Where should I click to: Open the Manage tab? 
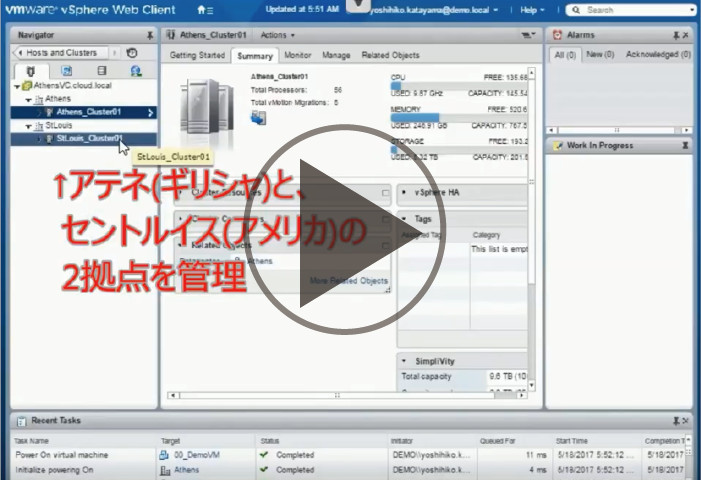point(336,55)
